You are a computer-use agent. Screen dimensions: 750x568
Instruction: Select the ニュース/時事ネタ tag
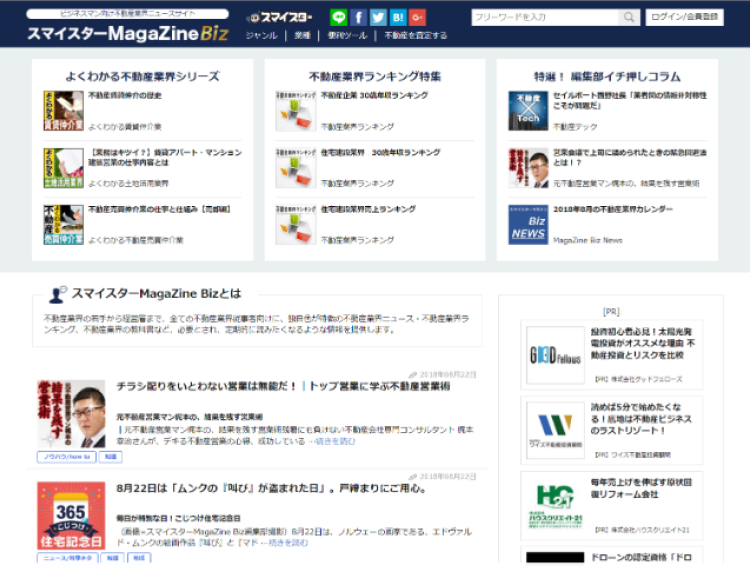point(67,558)
